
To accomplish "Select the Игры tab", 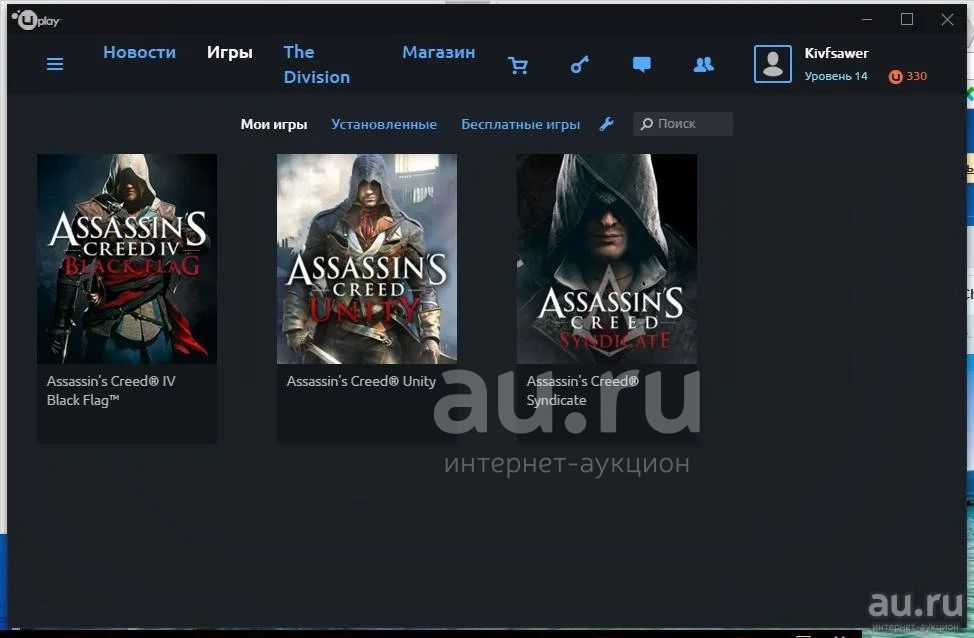I will tap(230, 52).
